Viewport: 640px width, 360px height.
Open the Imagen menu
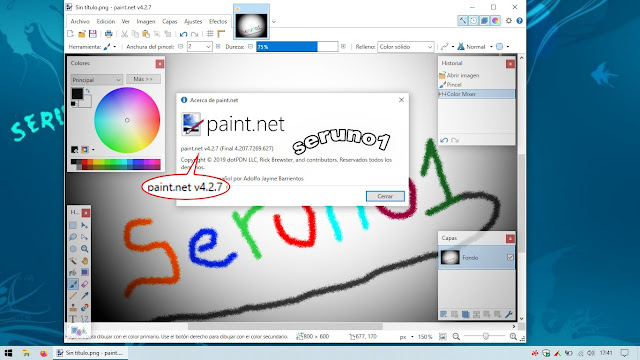point(146,21)
